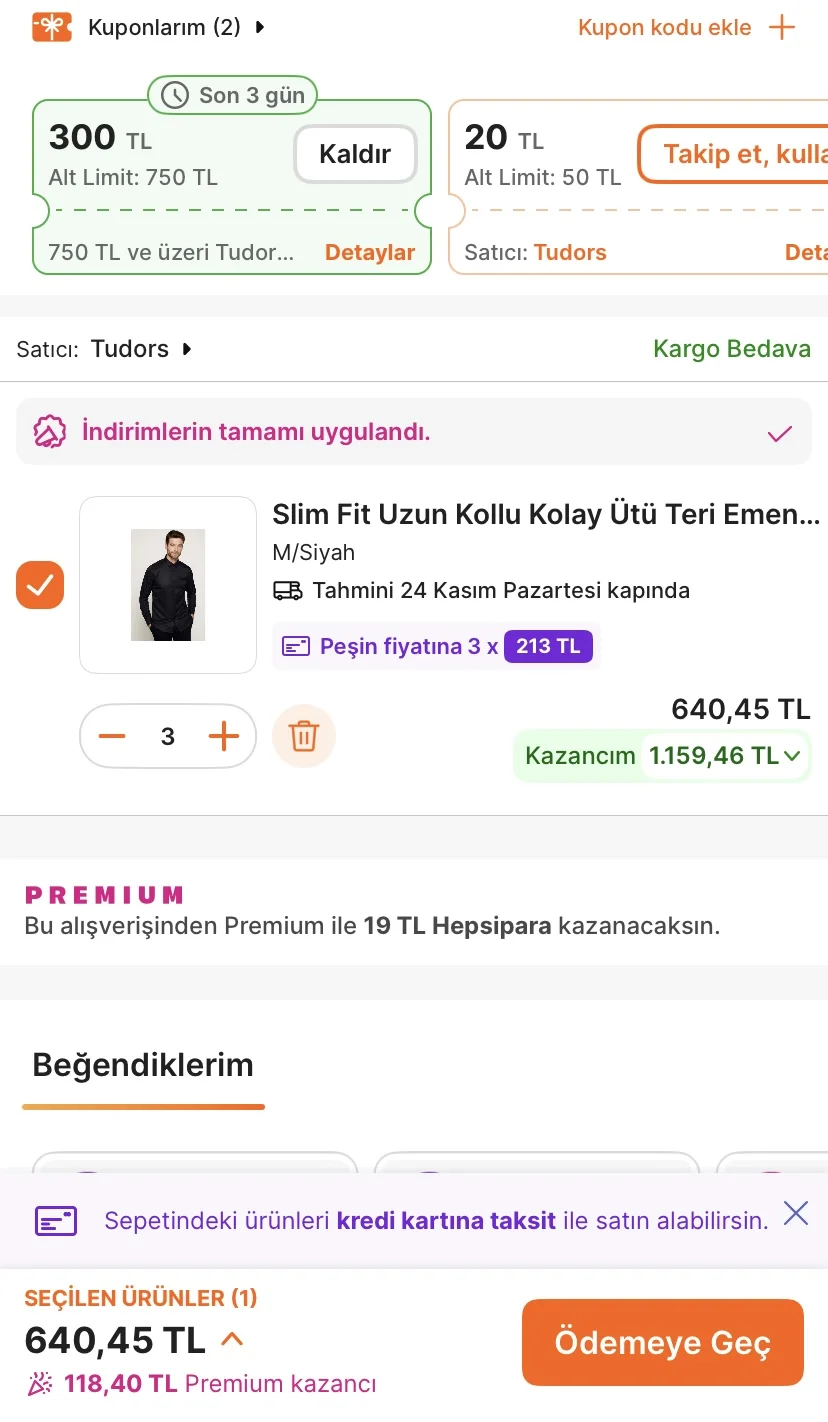Click the discount badge icon
This screenshot has width=828, height=1422.
(50, 432)
